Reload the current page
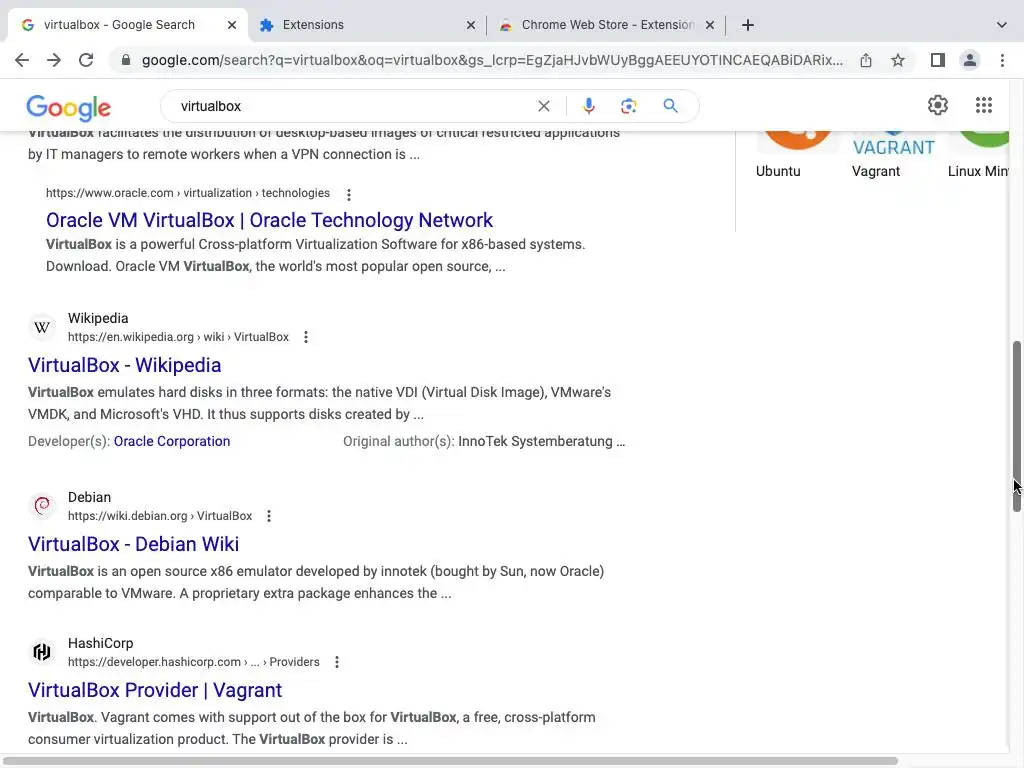Image resolution: width=1024 pixels, height=768 pixels. click(x=86, y=60)
